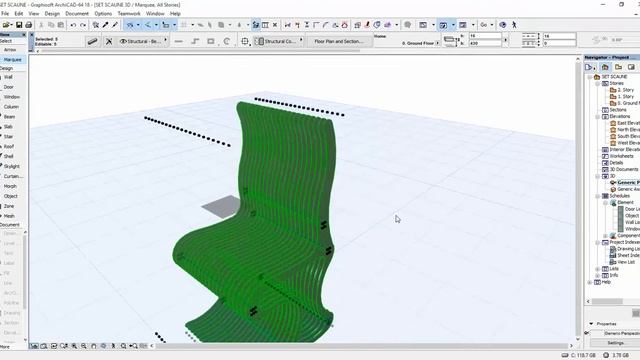Expand the Help node in Navigator
This screenshot has height=360, width=640.
590,282
